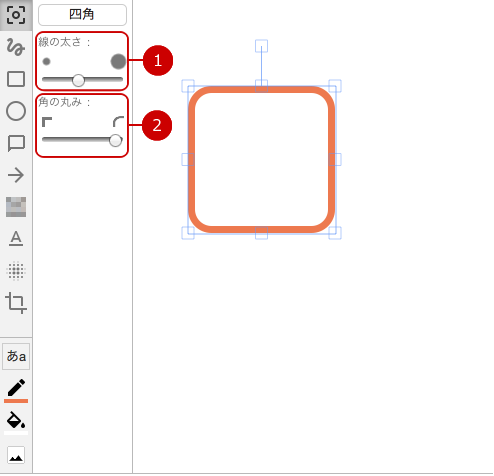The width and height of the screenshot is (494, 476).
Task: Click the insert image icon
Action: 16,455
